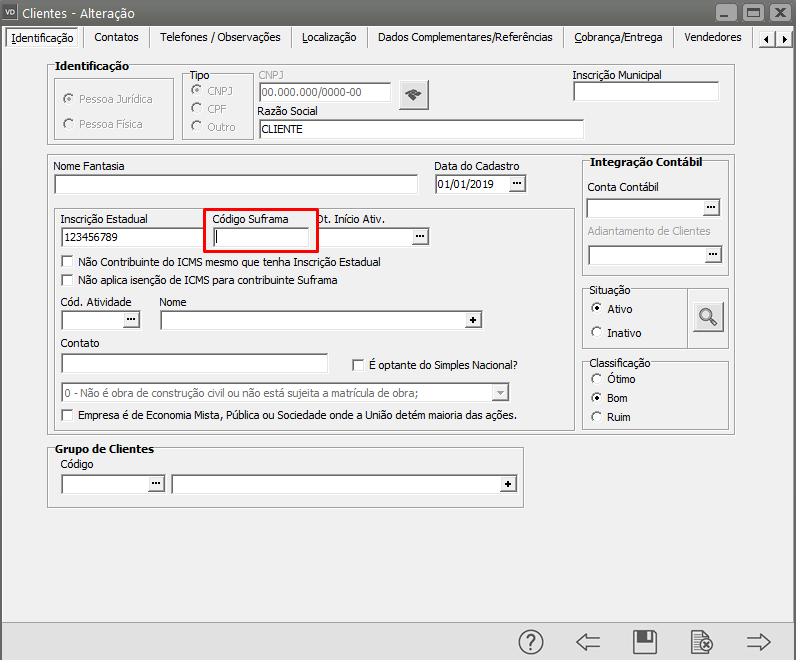The height and width of the screenshot is (660, 796).
Task: Go to next record with right arrow
Action: [x=759, y=642]
